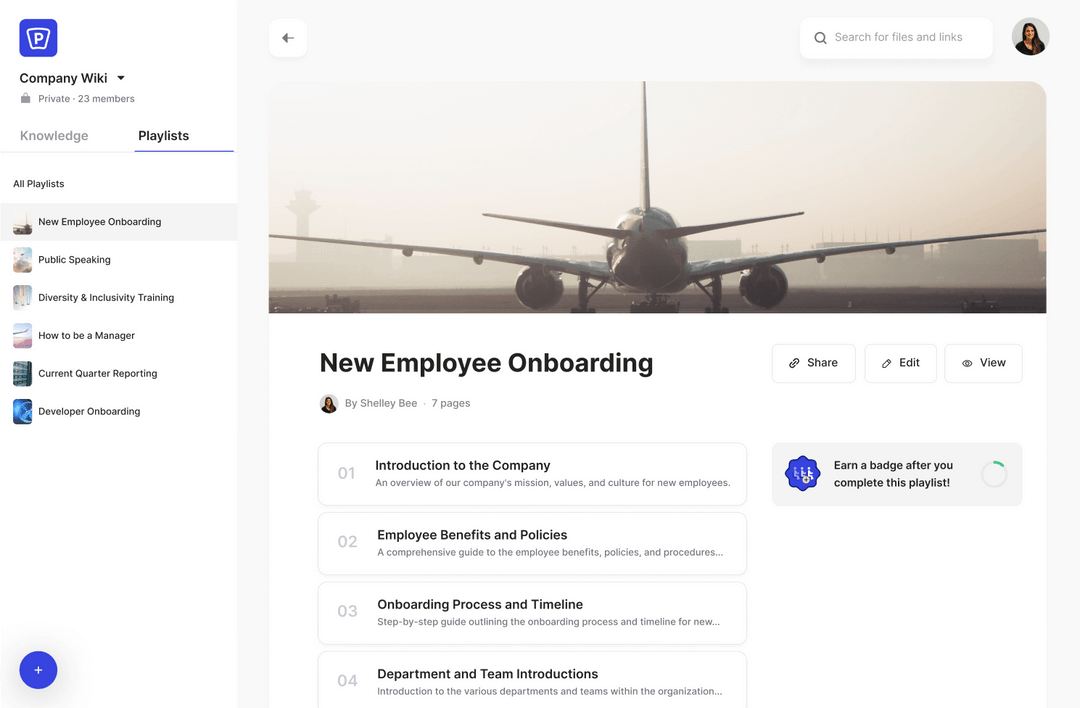
Task: Select the Playlists tab
Action: click(x=163, y=135)
